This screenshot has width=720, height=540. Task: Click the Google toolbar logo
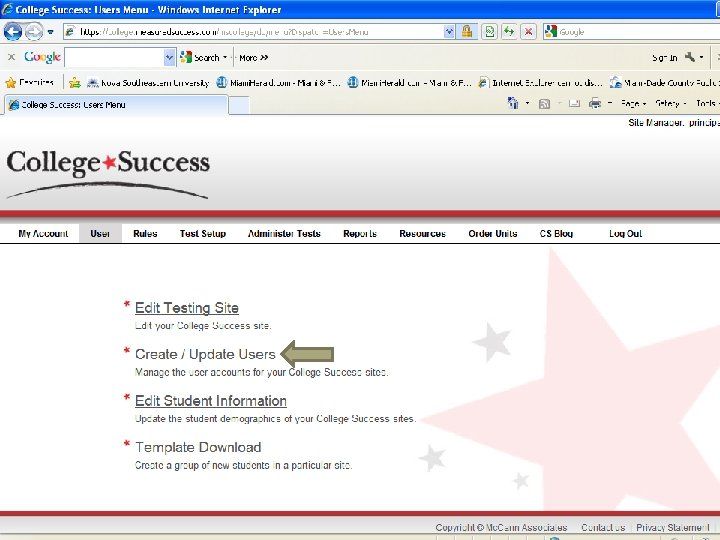point(42,57)
